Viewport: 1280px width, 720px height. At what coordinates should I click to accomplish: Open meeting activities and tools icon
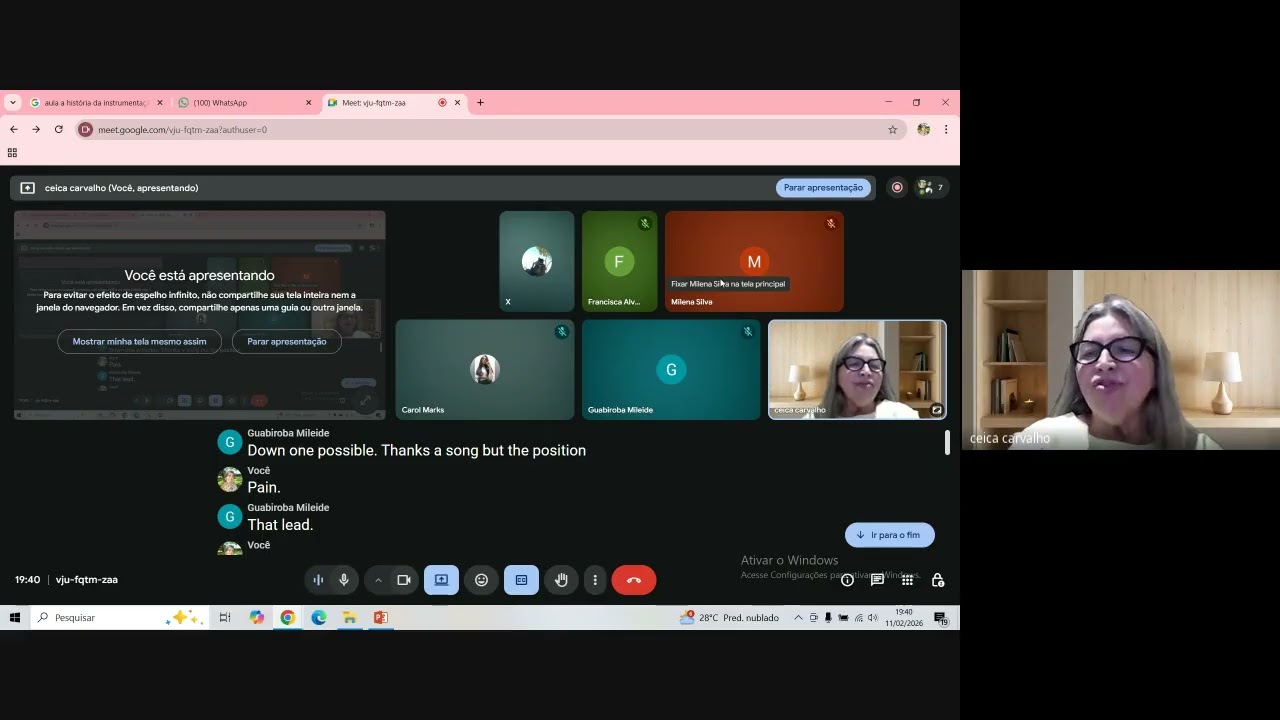(907, 580)
